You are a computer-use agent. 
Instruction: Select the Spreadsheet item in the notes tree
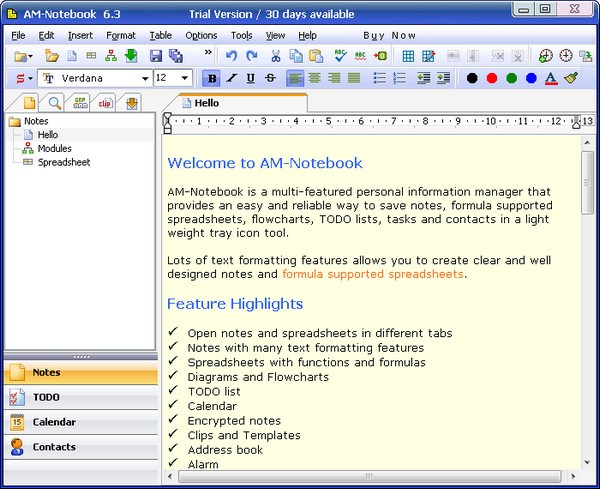coord(64,162)
